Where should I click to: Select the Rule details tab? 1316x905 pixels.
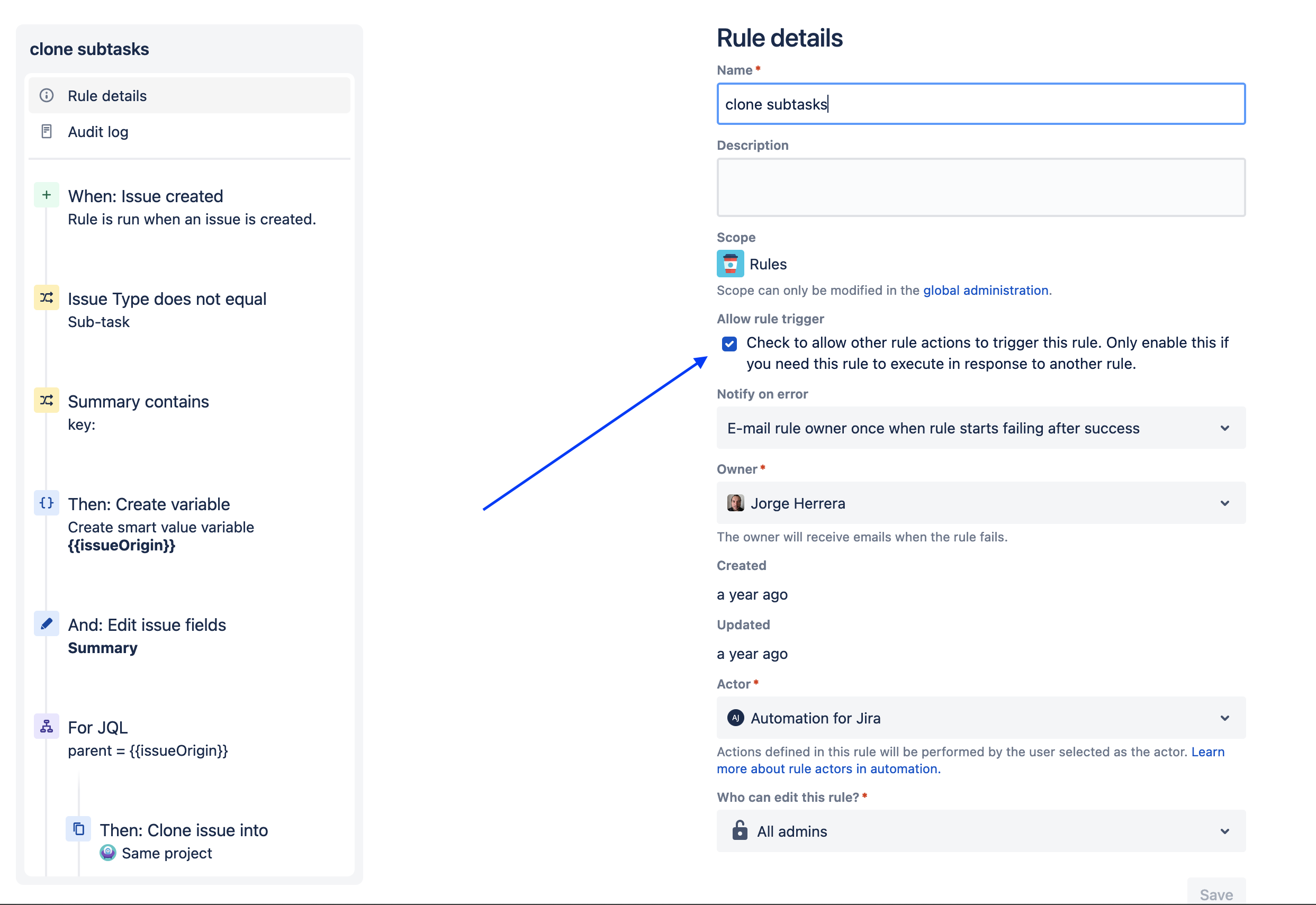click(x=106, y=95)
